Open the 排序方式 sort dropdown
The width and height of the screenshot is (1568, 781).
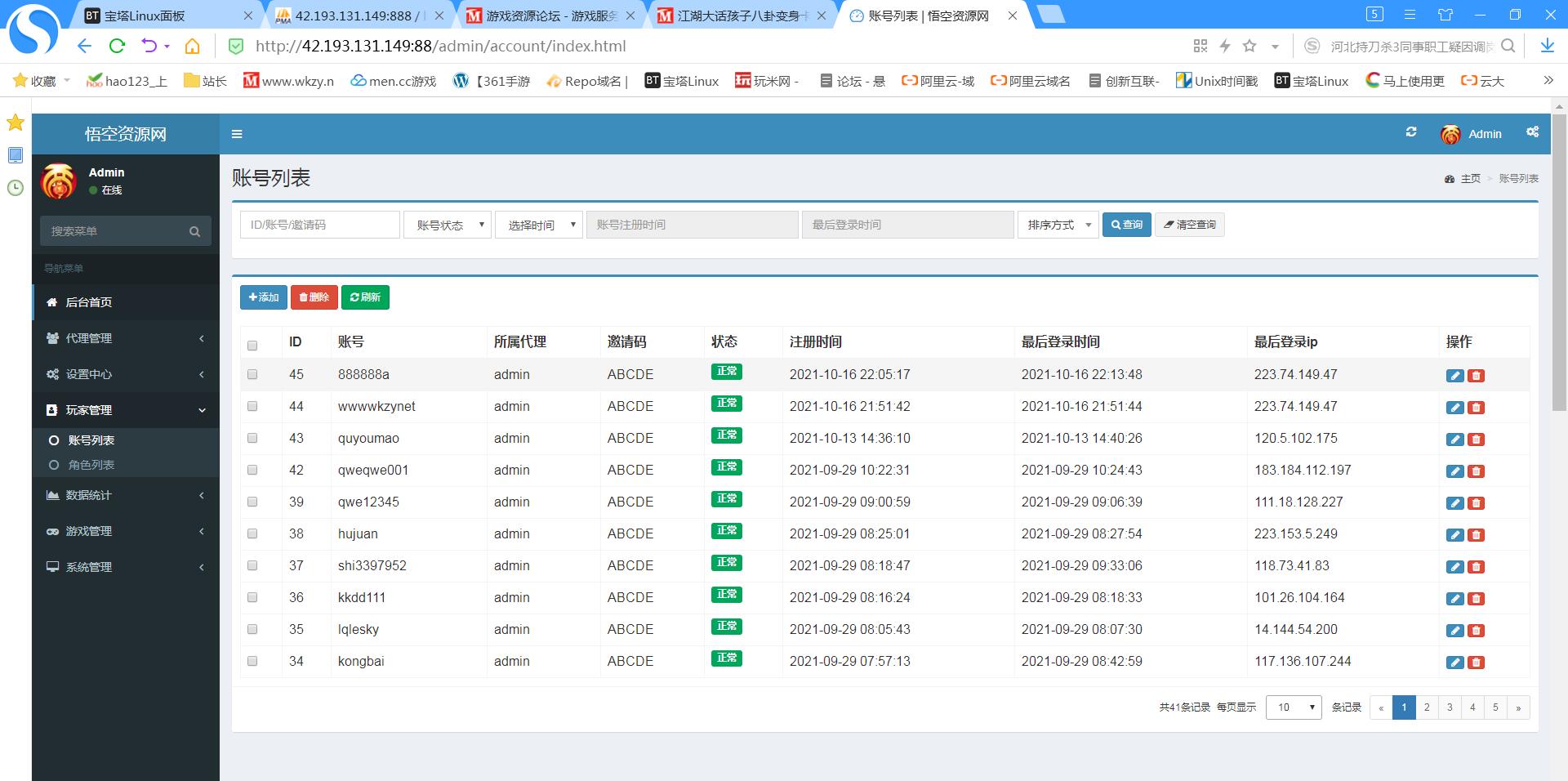coord(1058,225)
